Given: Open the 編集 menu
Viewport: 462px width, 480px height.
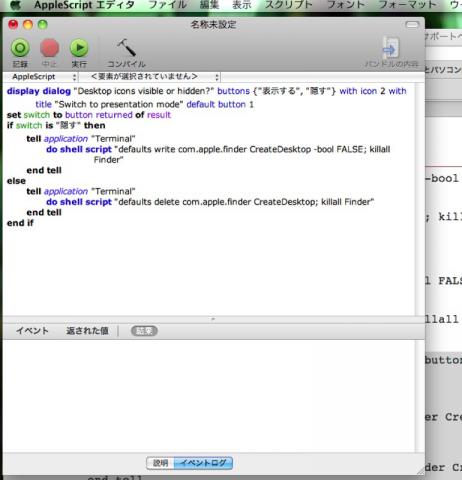Looking at the screenshot, I should point(209,5).
